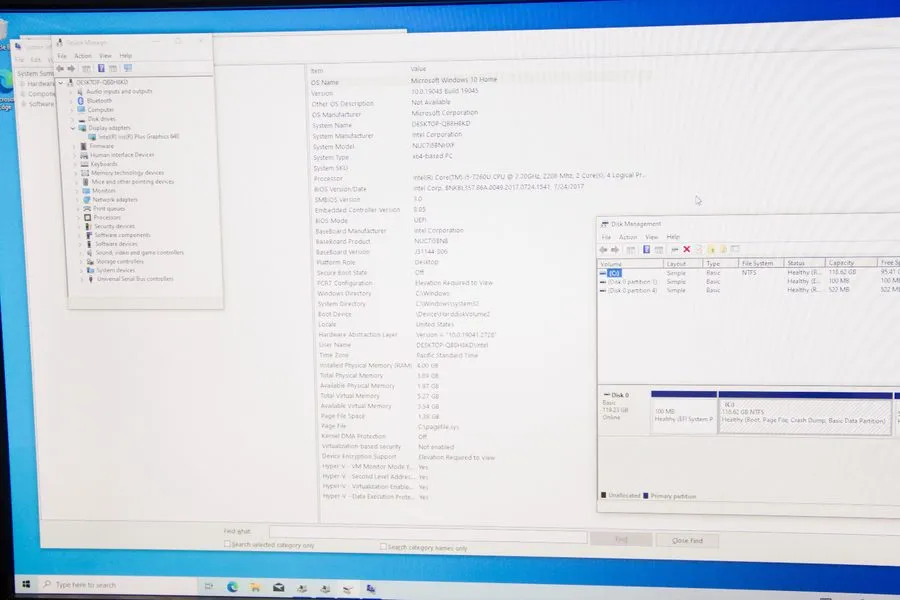Click taskbar 'Type here to search' box
This screenshot has height=600, width=900.
pyautogui.click(x=118, y=584)
